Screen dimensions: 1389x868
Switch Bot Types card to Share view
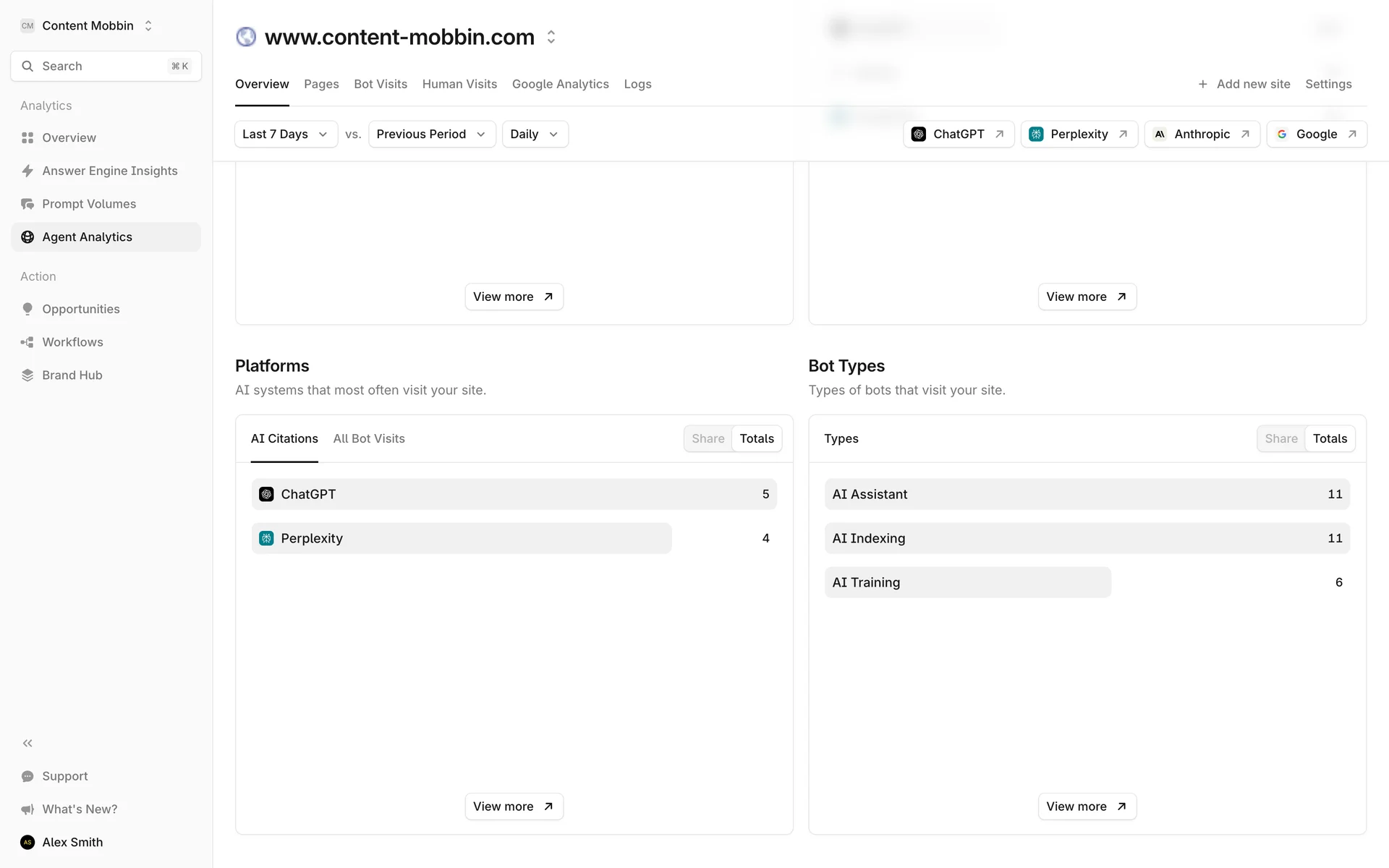point(1280,438)
